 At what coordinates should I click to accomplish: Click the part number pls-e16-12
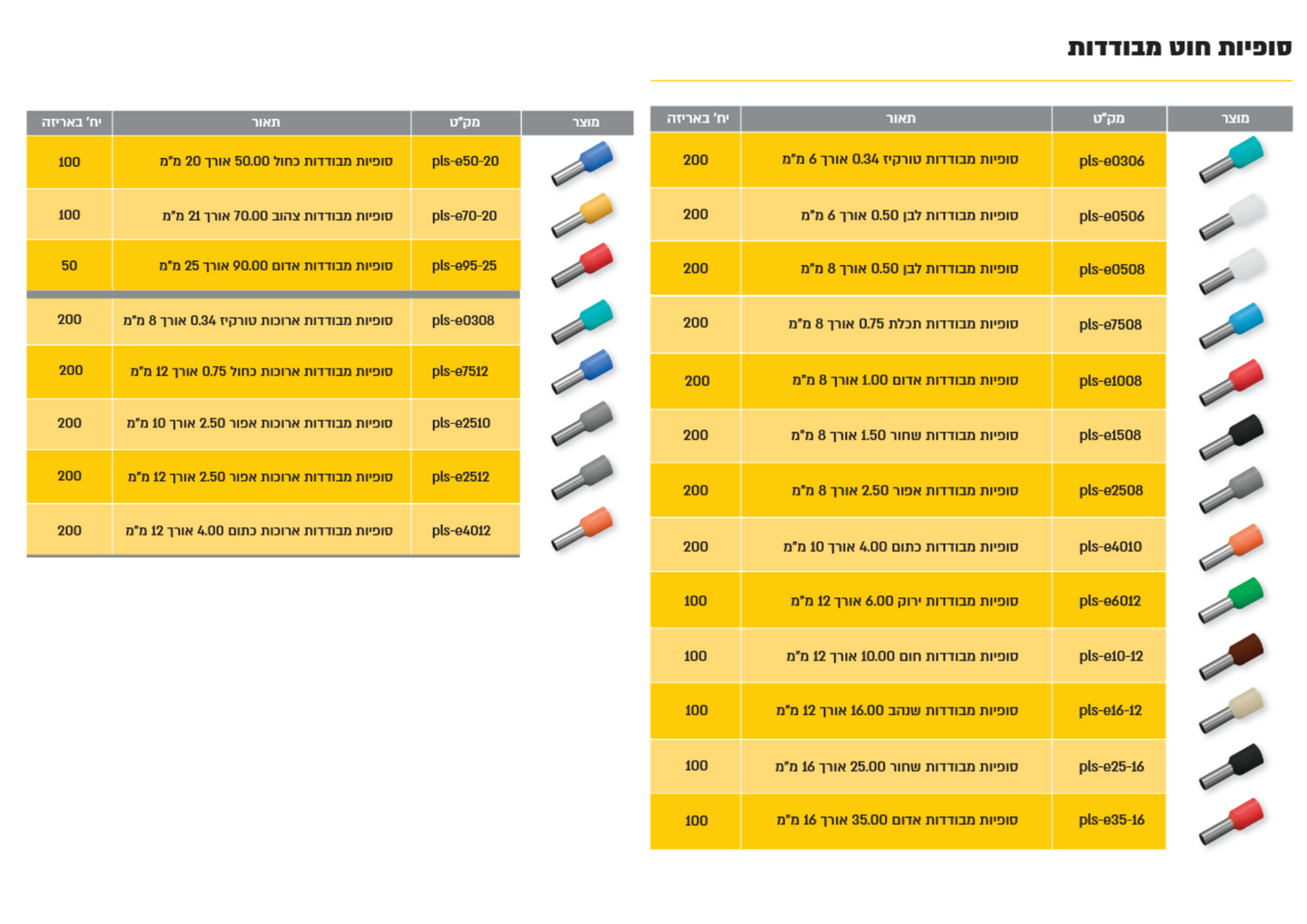point(1110,711)
